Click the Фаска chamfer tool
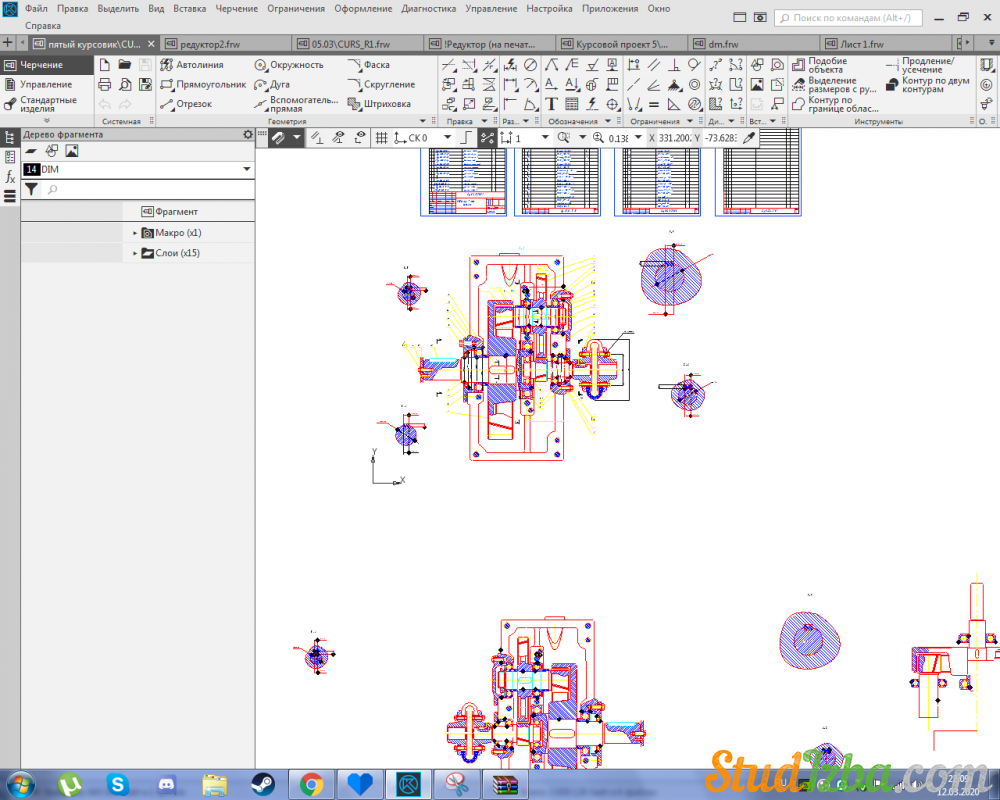The image size is (1000, 800). [x=369, y=65]
